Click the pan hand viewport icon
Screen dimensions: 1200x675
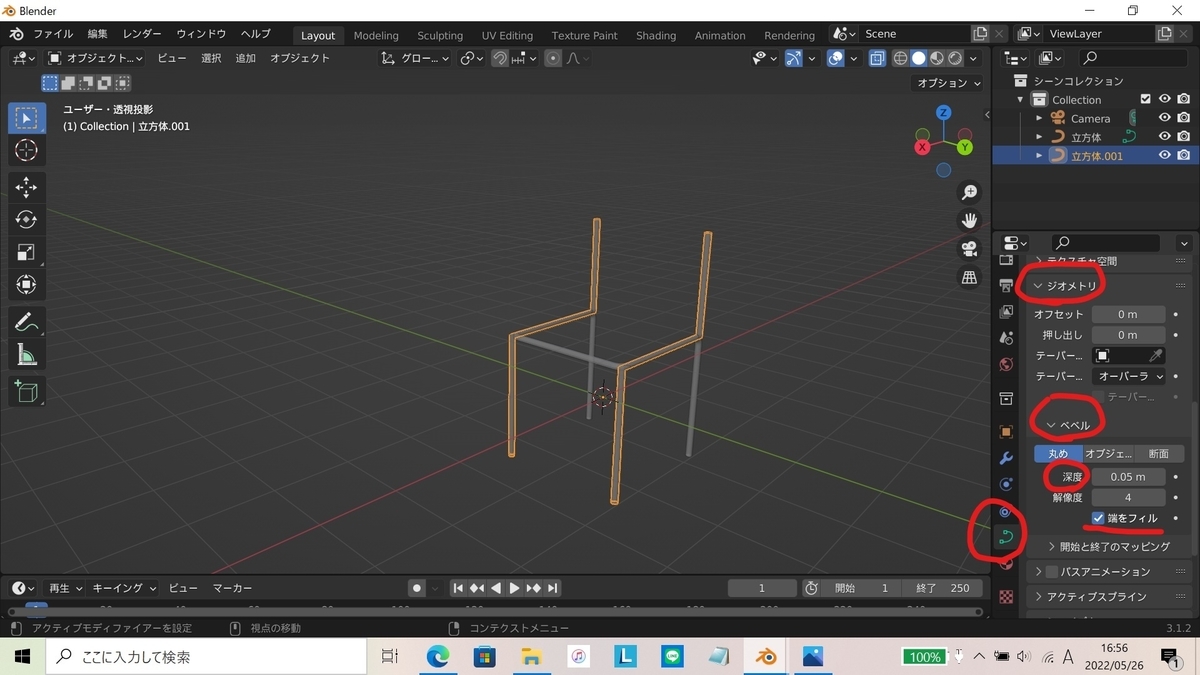[x=969, y=220]
